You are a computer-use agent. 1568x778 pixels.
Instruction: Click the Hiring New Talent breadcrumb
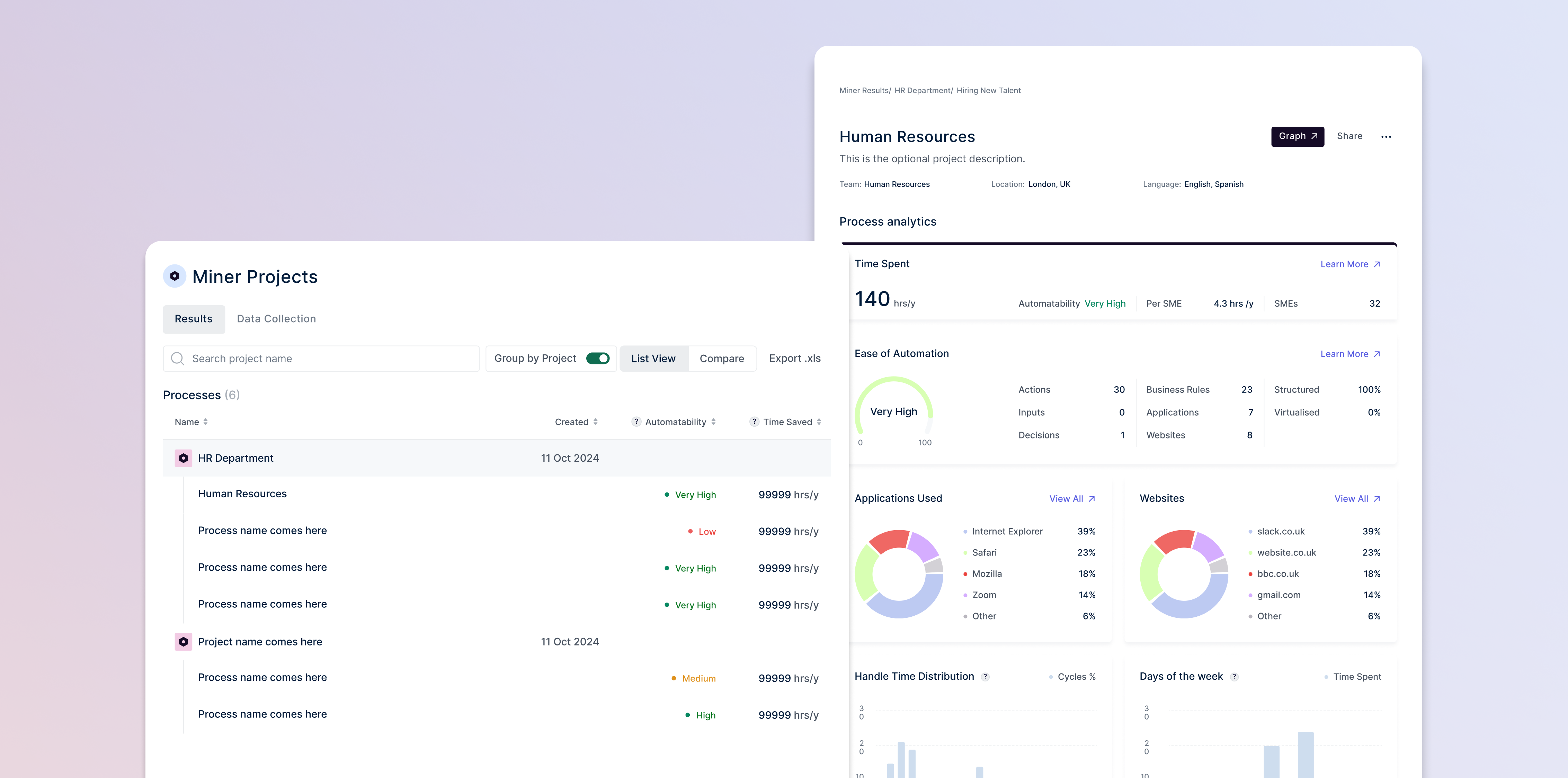point(989,91)
